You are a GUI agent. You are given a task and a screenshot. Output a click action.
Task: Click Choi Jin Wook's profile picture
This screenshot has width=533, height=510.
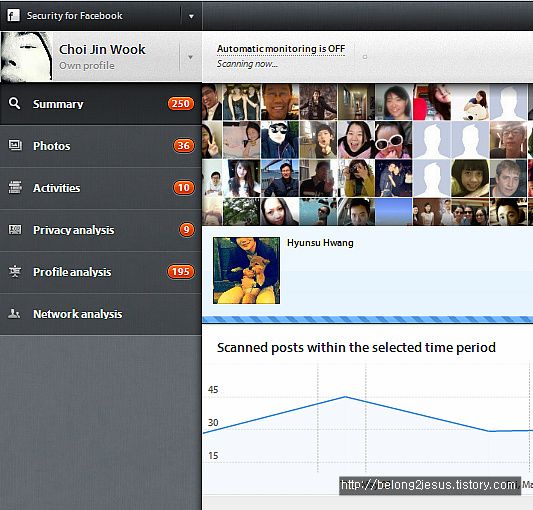point(27,57)
